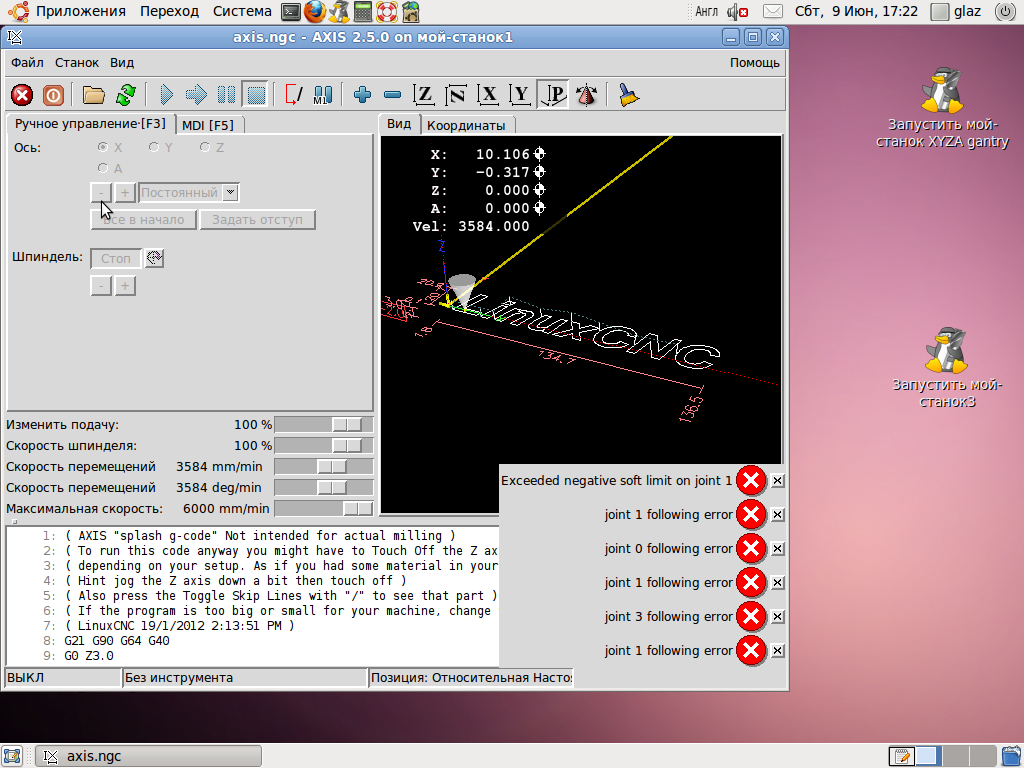Click G-code line 8 G21 G90 G64 G40
Image resolution: width=1024 pixels, height=768 pixels.
(117, 641)
